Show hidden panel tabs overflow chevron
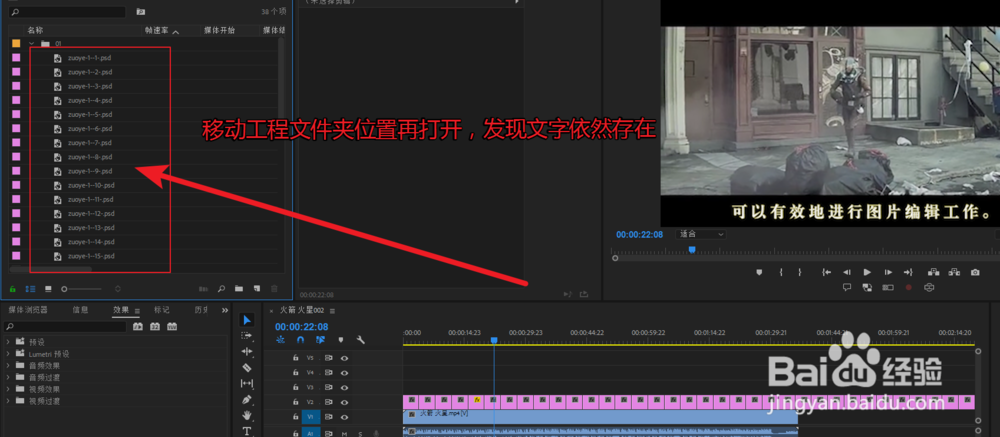 pos(224,310)
